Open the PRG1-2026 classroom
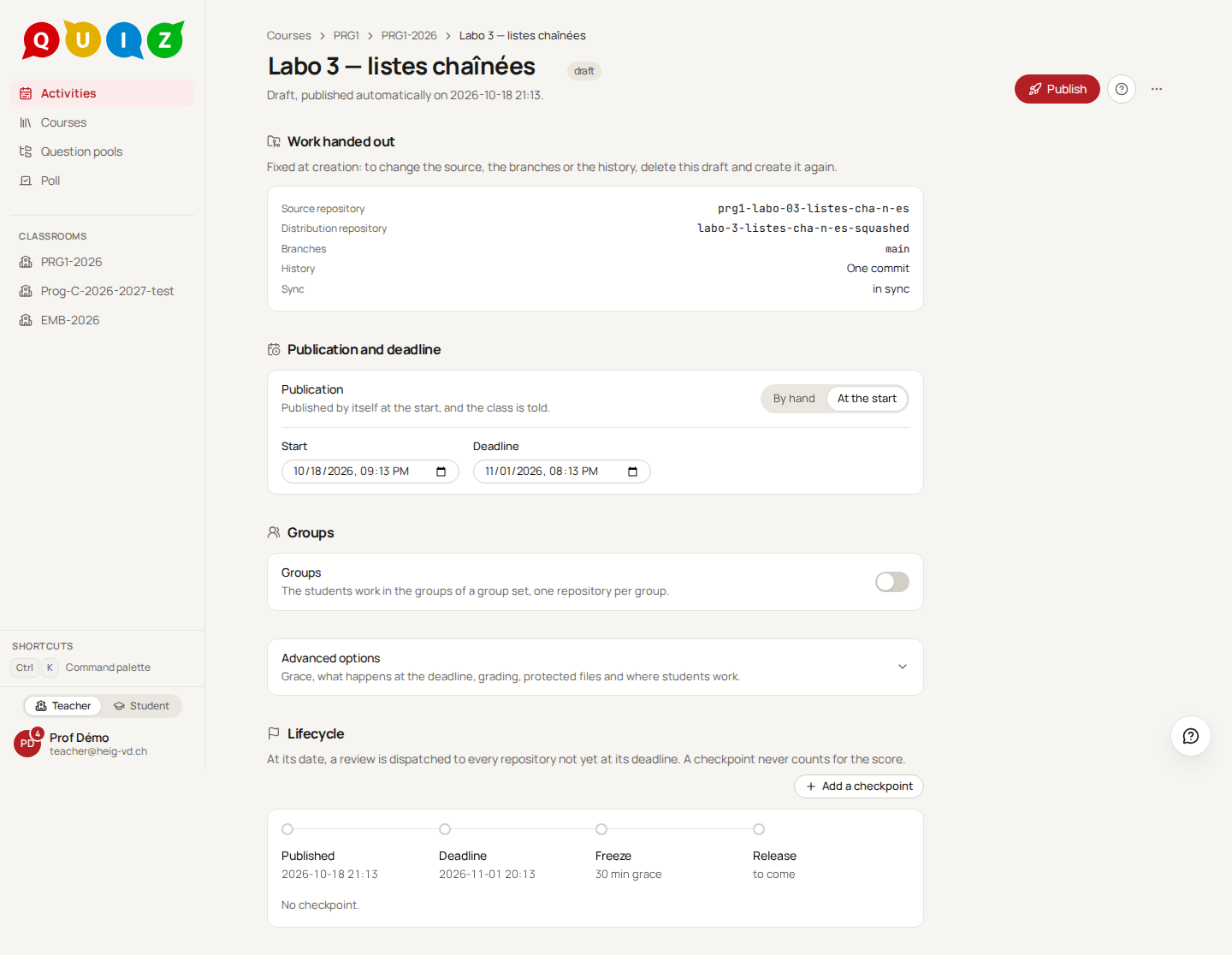1232x955 pixels. 102,262
